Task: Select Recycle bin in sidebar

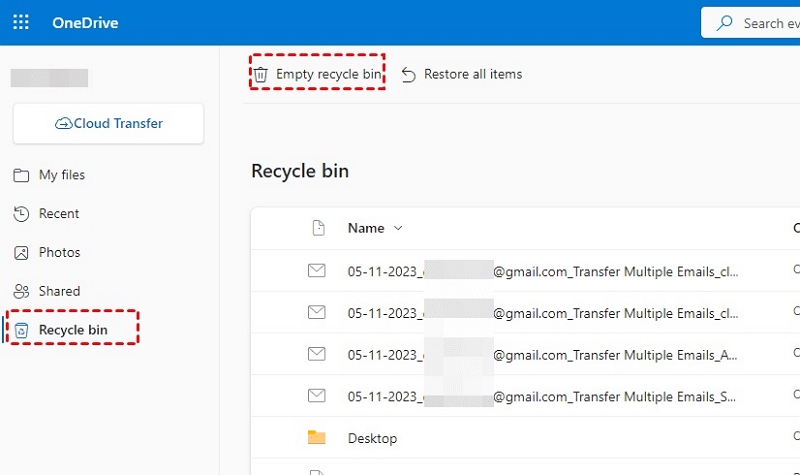Action: 73,330
